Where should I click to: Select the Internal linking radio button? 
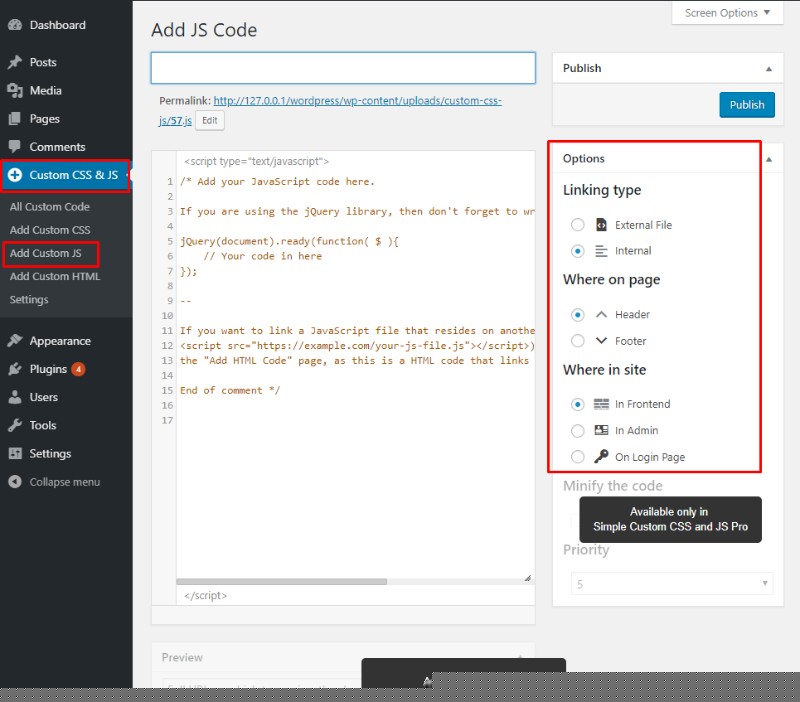[578, 251]
